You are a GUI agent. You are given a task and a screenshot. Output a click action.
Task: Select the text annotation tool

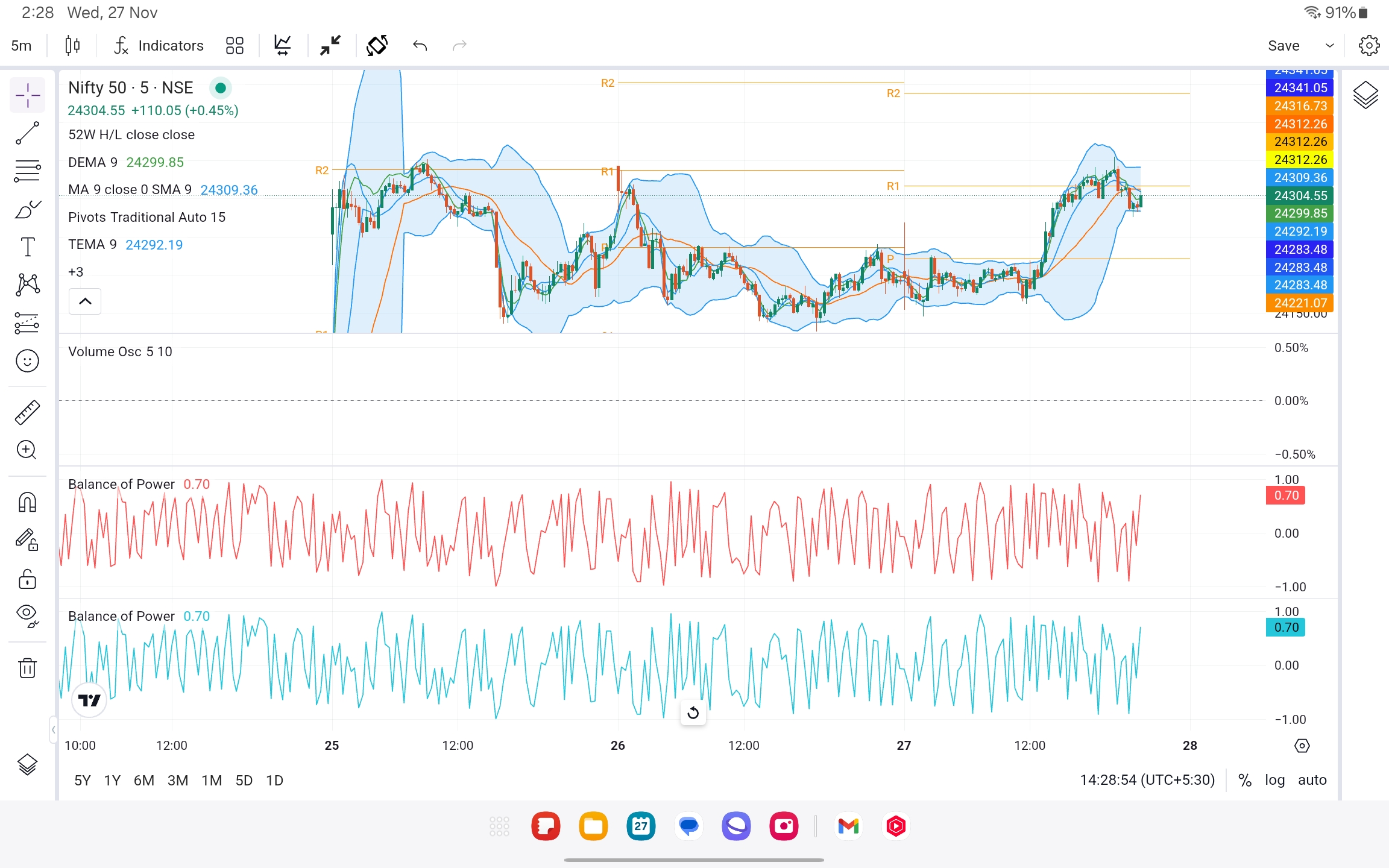27,247
